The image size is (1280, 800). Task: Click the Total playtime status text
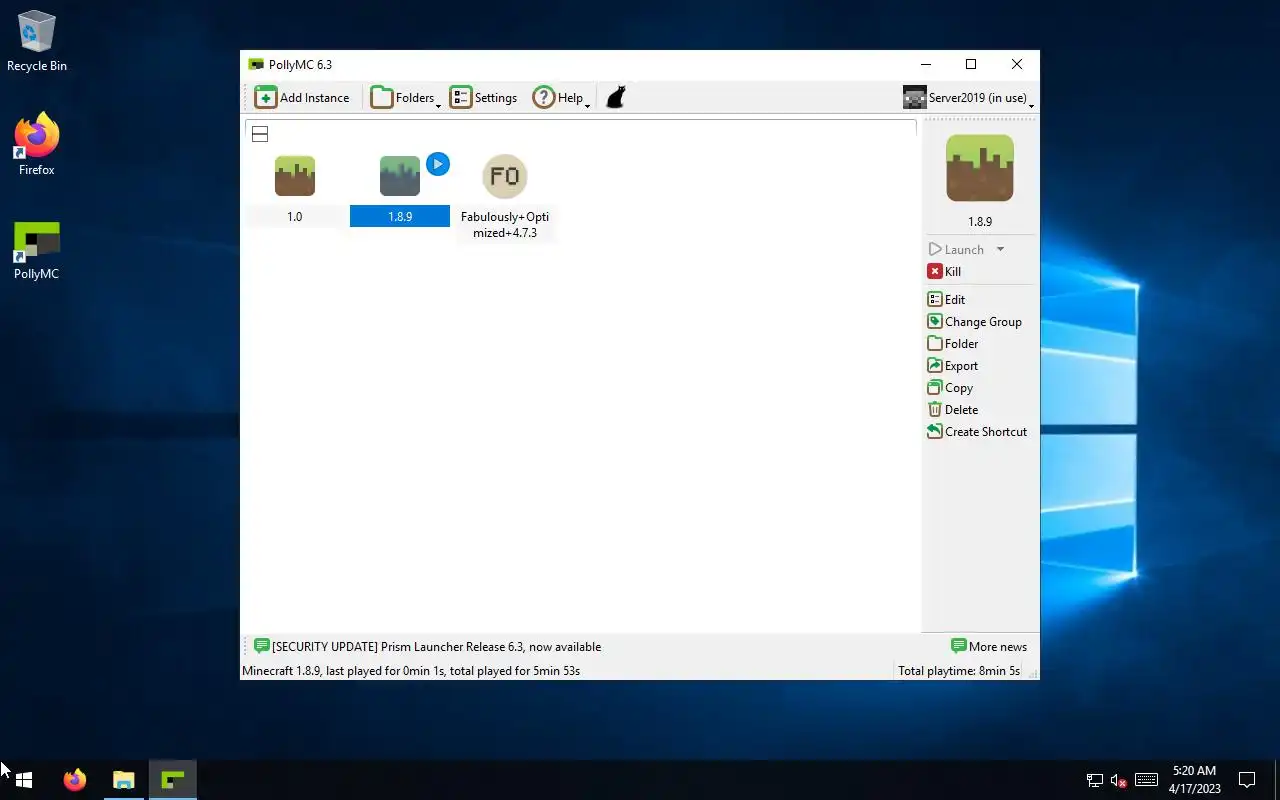click(x=959, y=671)
